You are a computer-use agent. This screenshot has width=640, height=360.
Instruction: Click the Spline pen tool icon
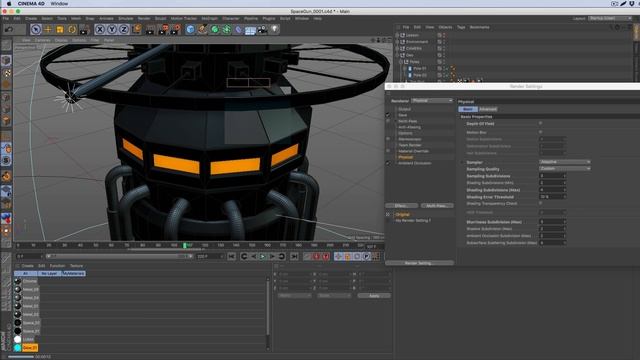click(202, 29)
